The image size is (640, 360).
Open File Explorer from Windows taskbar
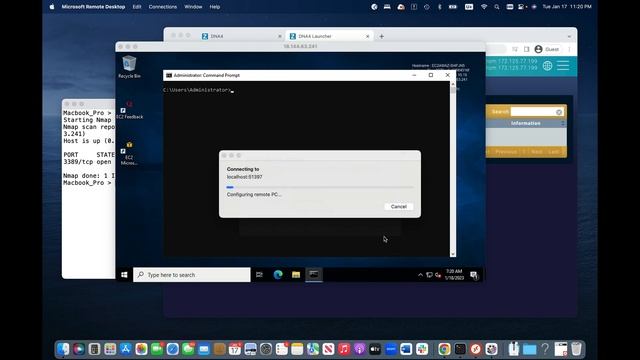tap(296, 275)
